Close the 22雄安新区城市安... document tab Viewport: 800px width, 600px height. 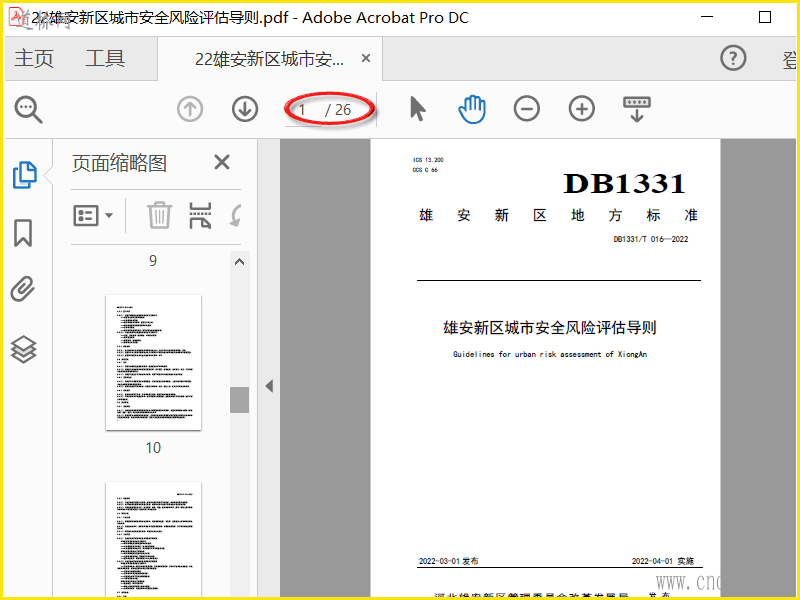click(366, 58)
